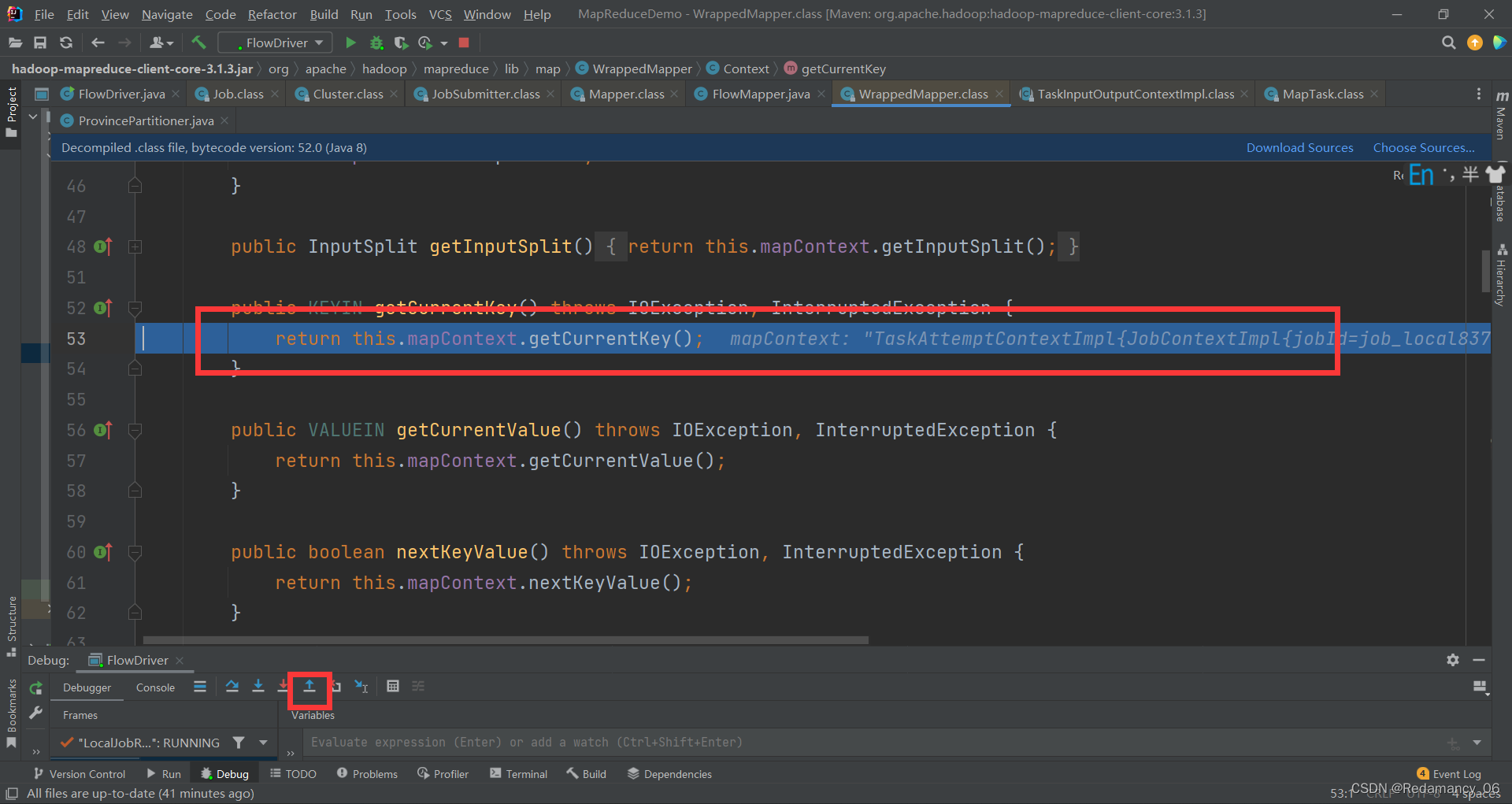Click the Build project hammer icon
Viewport: 1512px width, 804px height.
pyautogui.click(x=198, y=43)
